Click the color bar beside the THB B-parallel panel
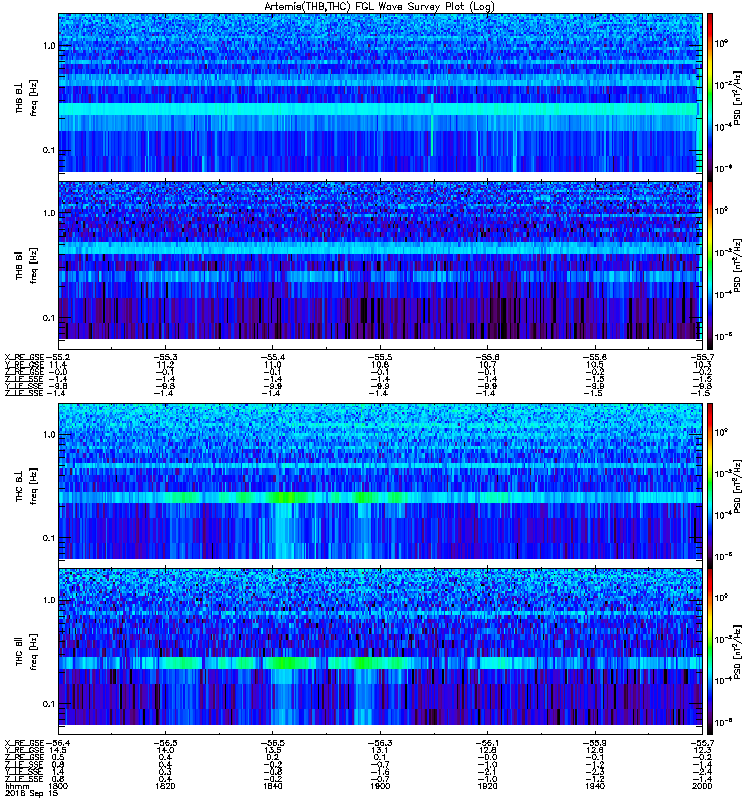This screenshot has height=800, width=750. tap(710, 265)
